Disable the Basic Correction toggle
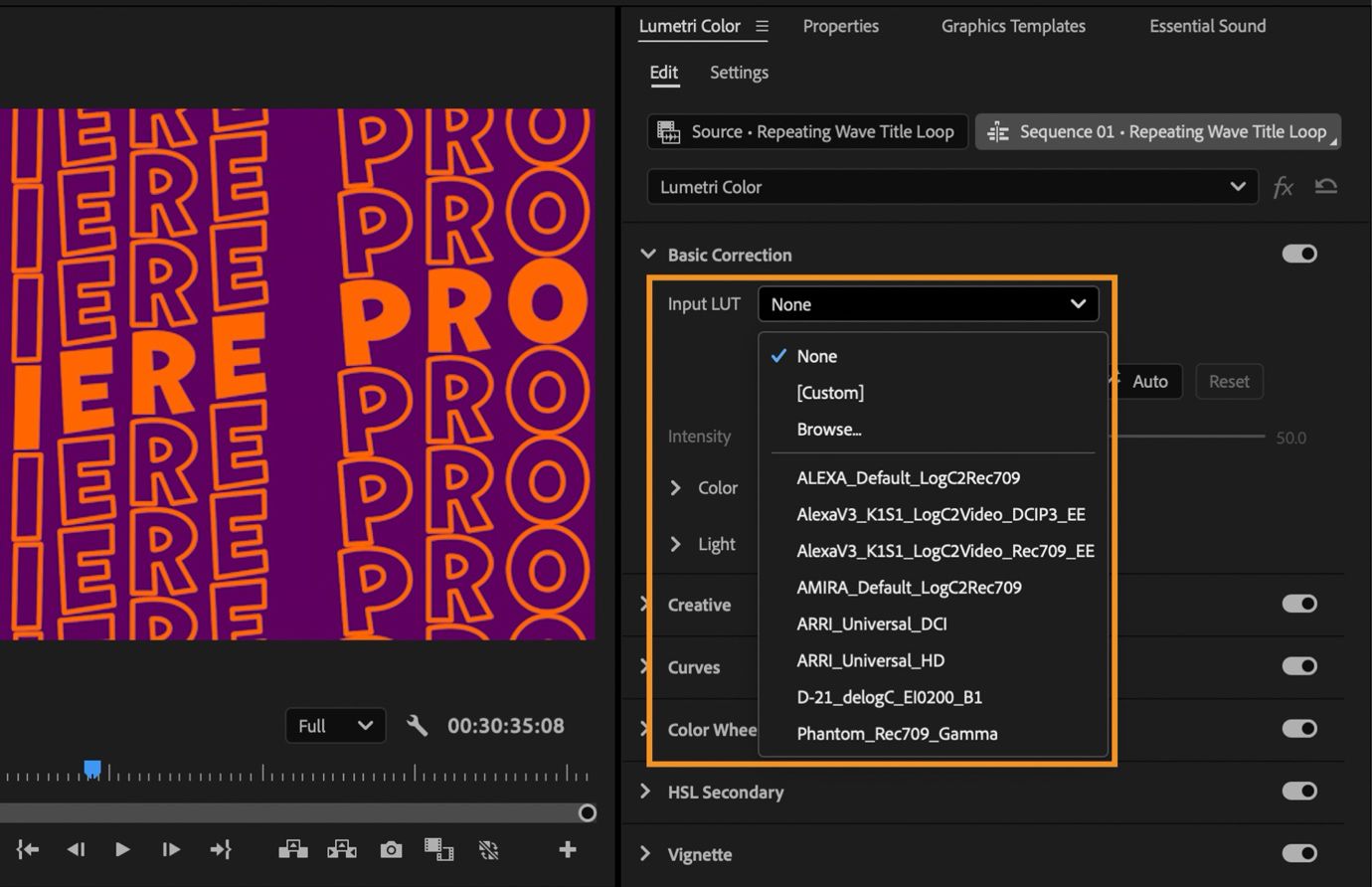Screen dimensions: 1372x887 1299,254
